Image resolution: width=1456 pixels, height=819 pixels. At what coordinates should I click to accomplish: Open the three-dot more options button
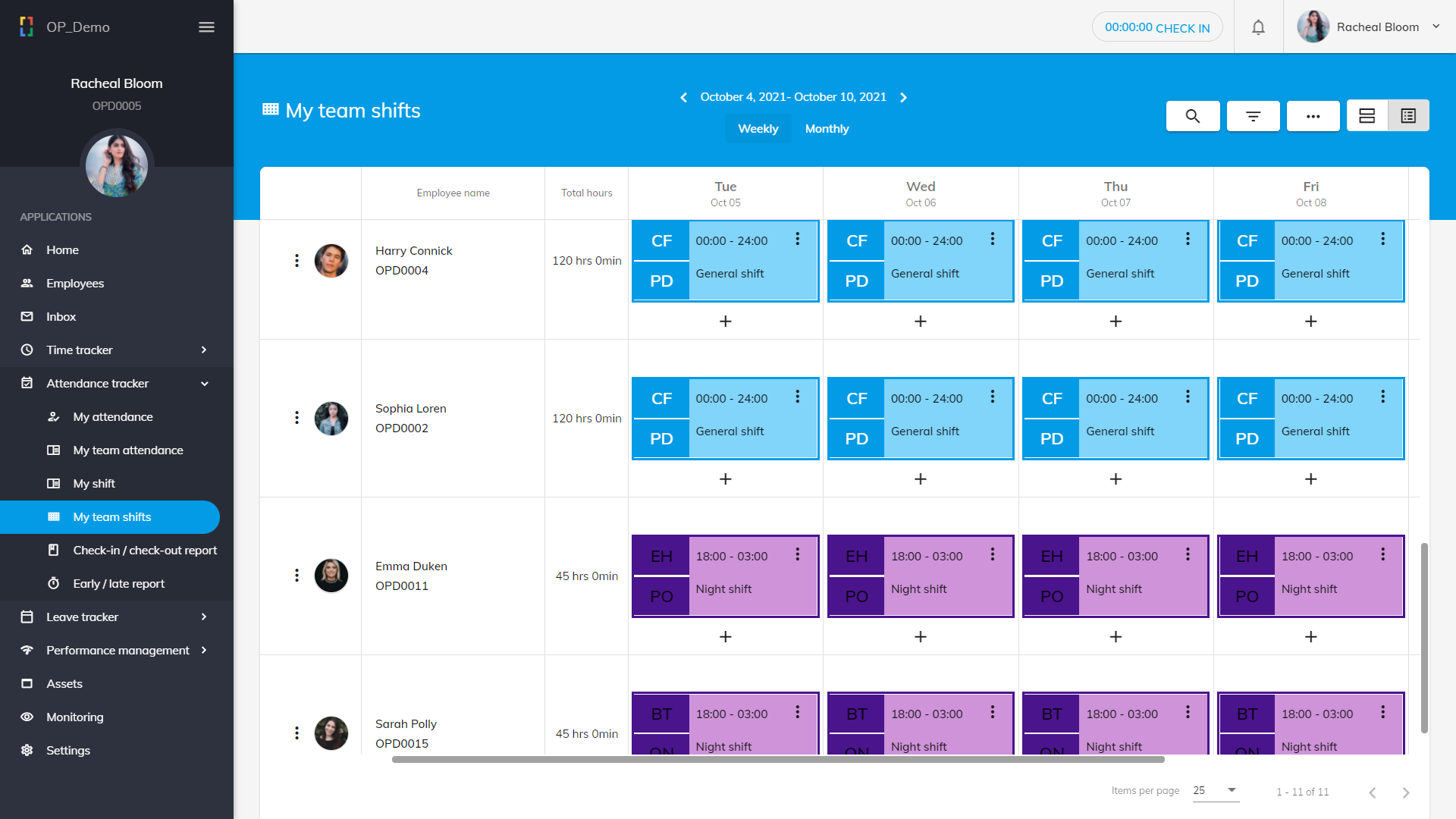(1313, 116)
